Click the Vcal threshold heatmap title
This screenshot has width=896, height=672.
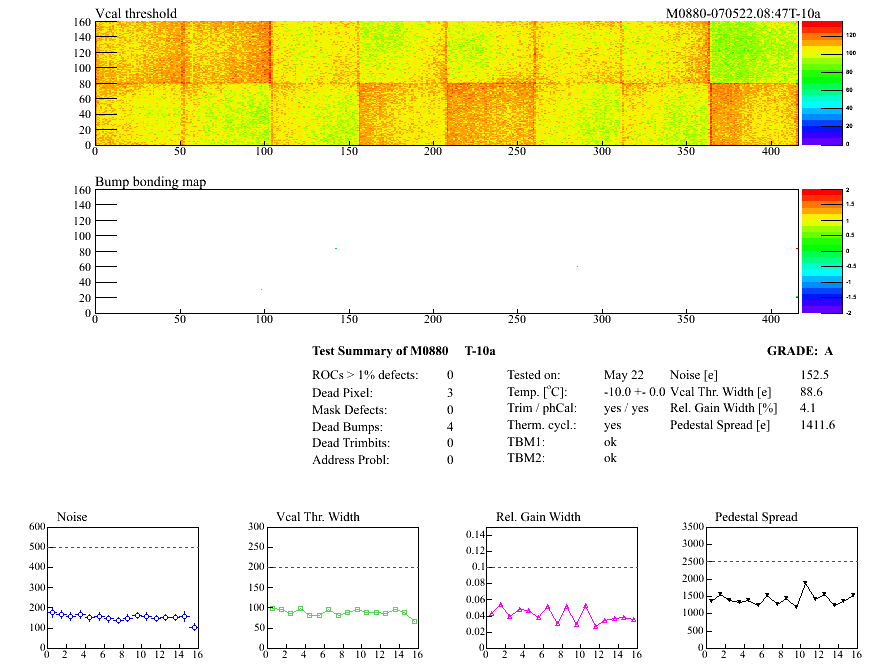pos(136,13)
